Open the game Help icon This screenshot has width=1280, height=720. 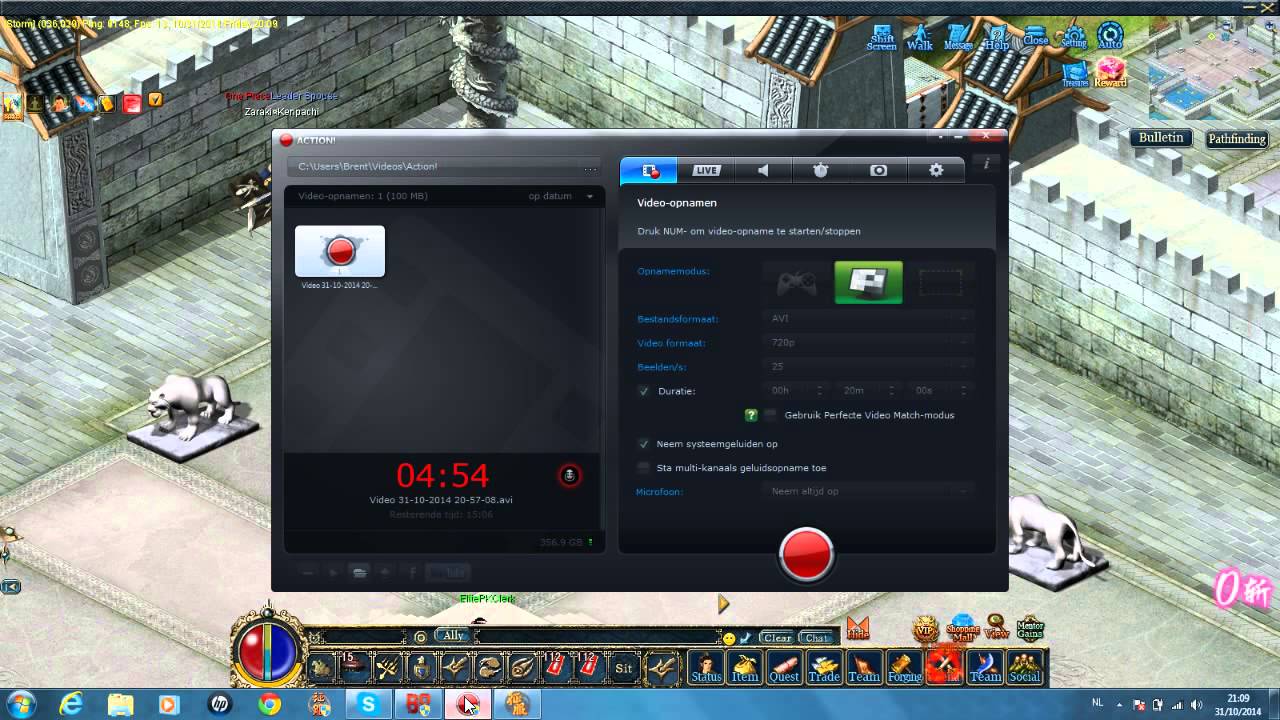997,38
